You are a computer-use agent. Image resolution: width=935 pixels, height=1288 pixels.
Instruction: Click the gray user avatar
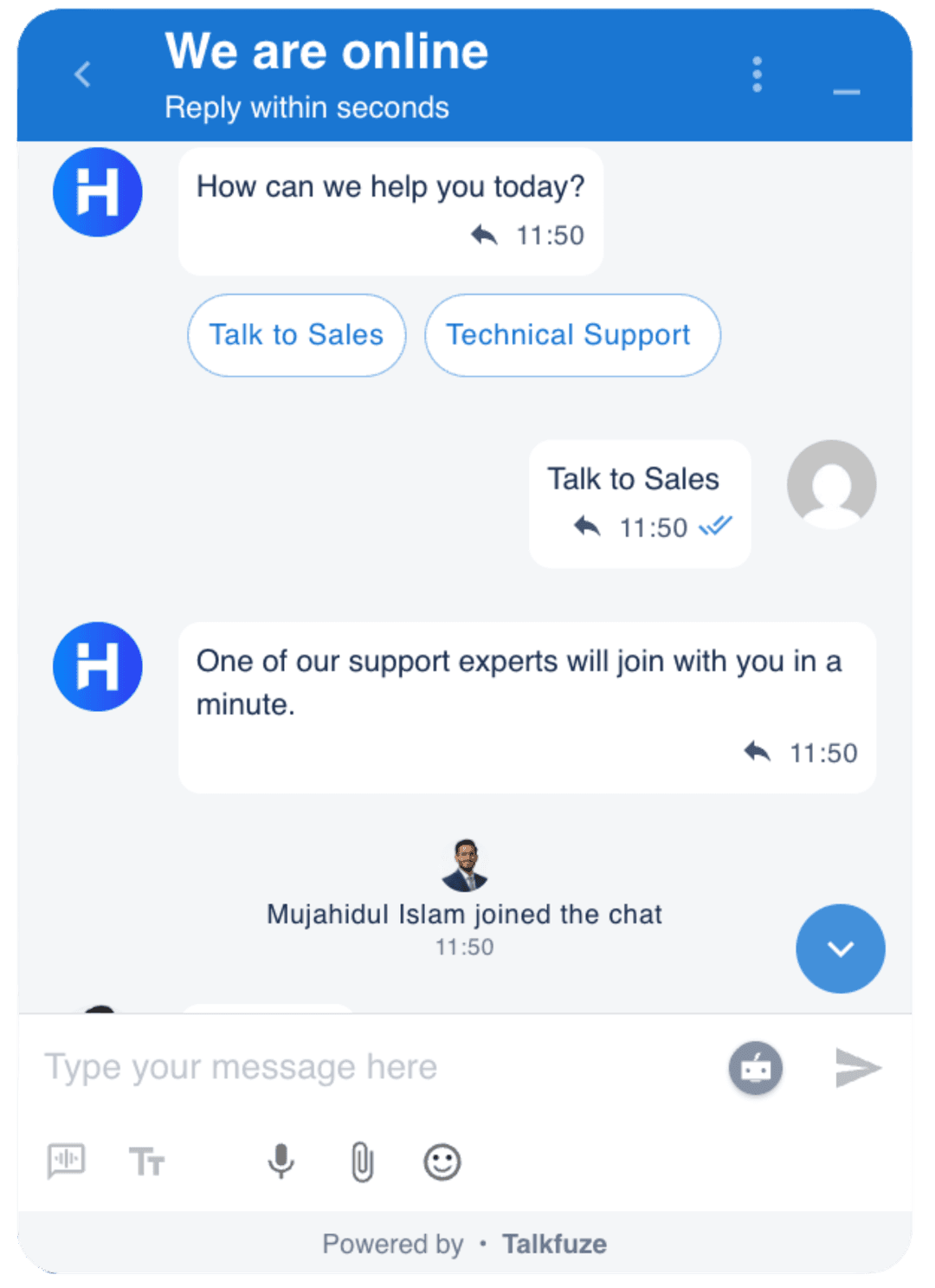coord(831,485)
